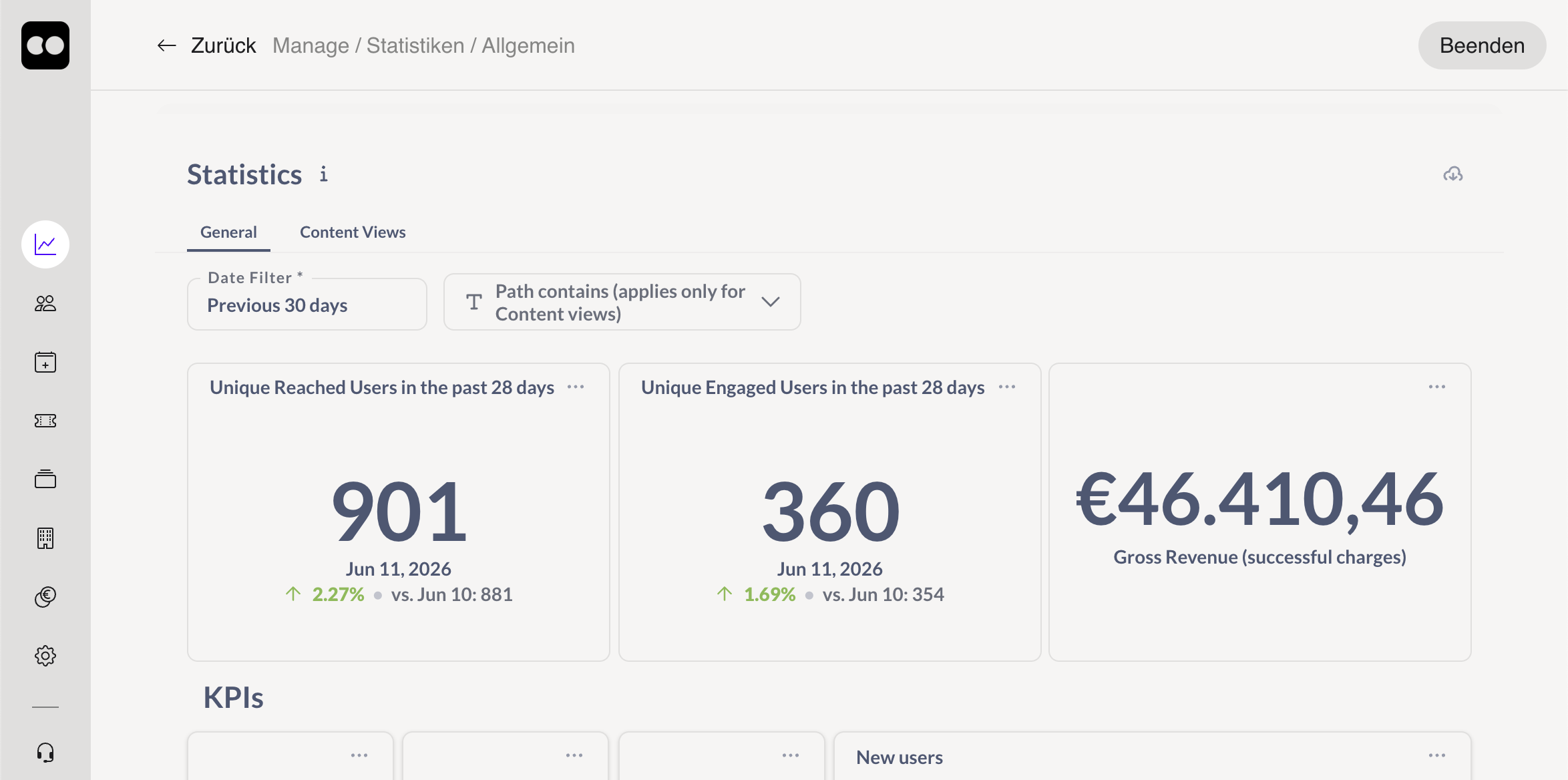Viewport: 1568px width, 780px height.
Task: Click the Statistics info icon
Action: pyautogui.click(x=324, y=174)
